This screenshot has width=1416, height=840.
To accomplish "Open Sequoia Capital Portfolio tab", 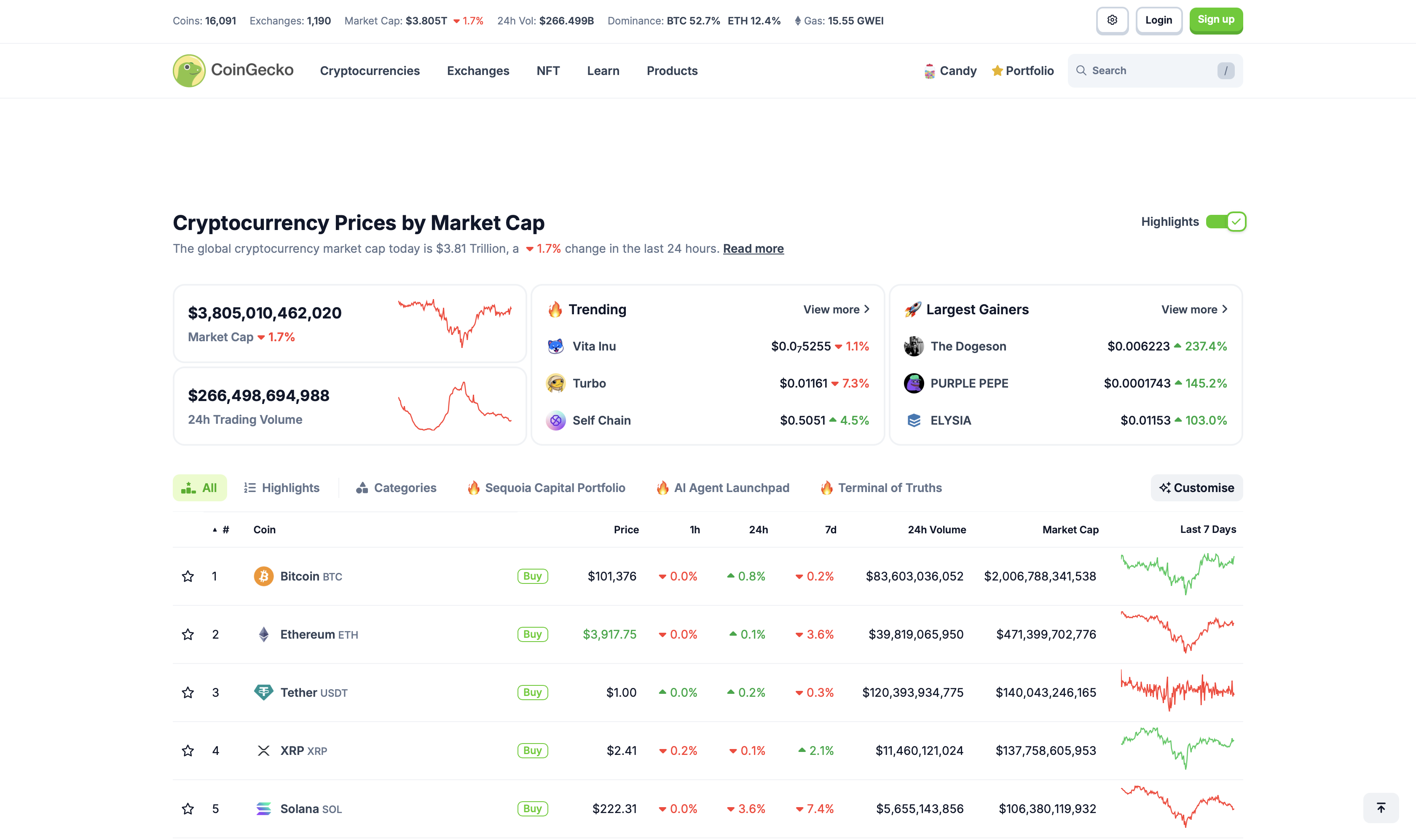I will tap(546, 488).
